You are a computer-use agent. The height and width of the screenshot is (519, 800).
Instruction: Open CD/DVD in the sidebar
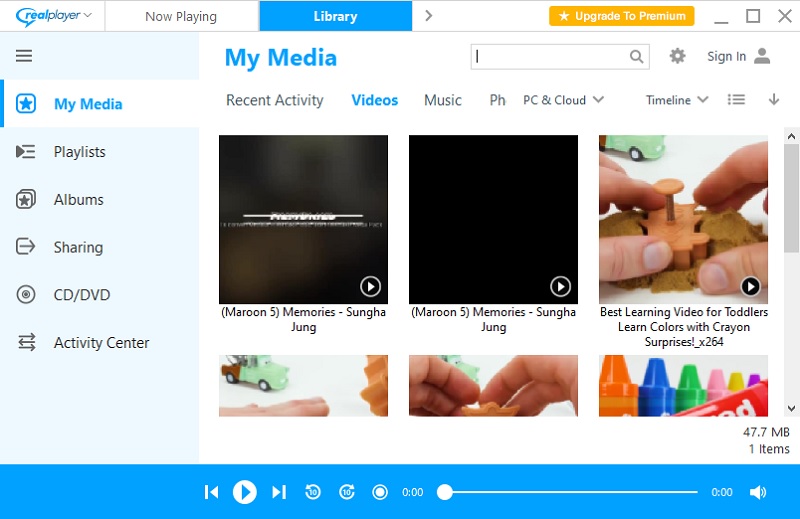click(100, 295)
